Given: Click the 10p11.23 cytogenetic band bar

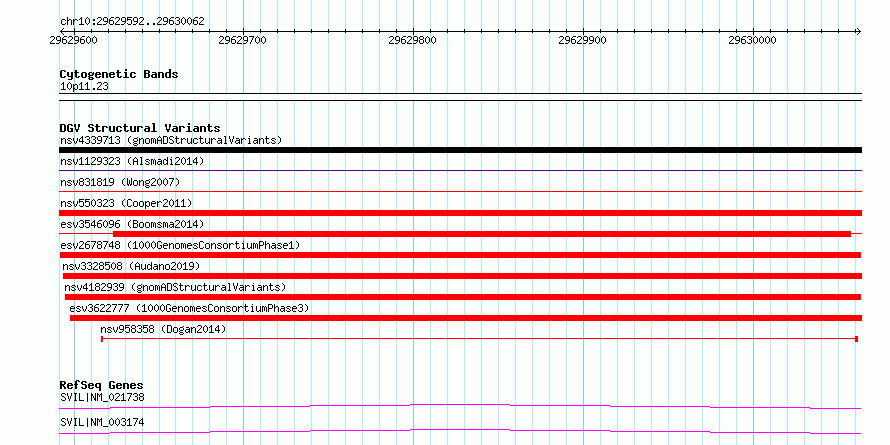Looking at the screenshot, I should 460,97.
